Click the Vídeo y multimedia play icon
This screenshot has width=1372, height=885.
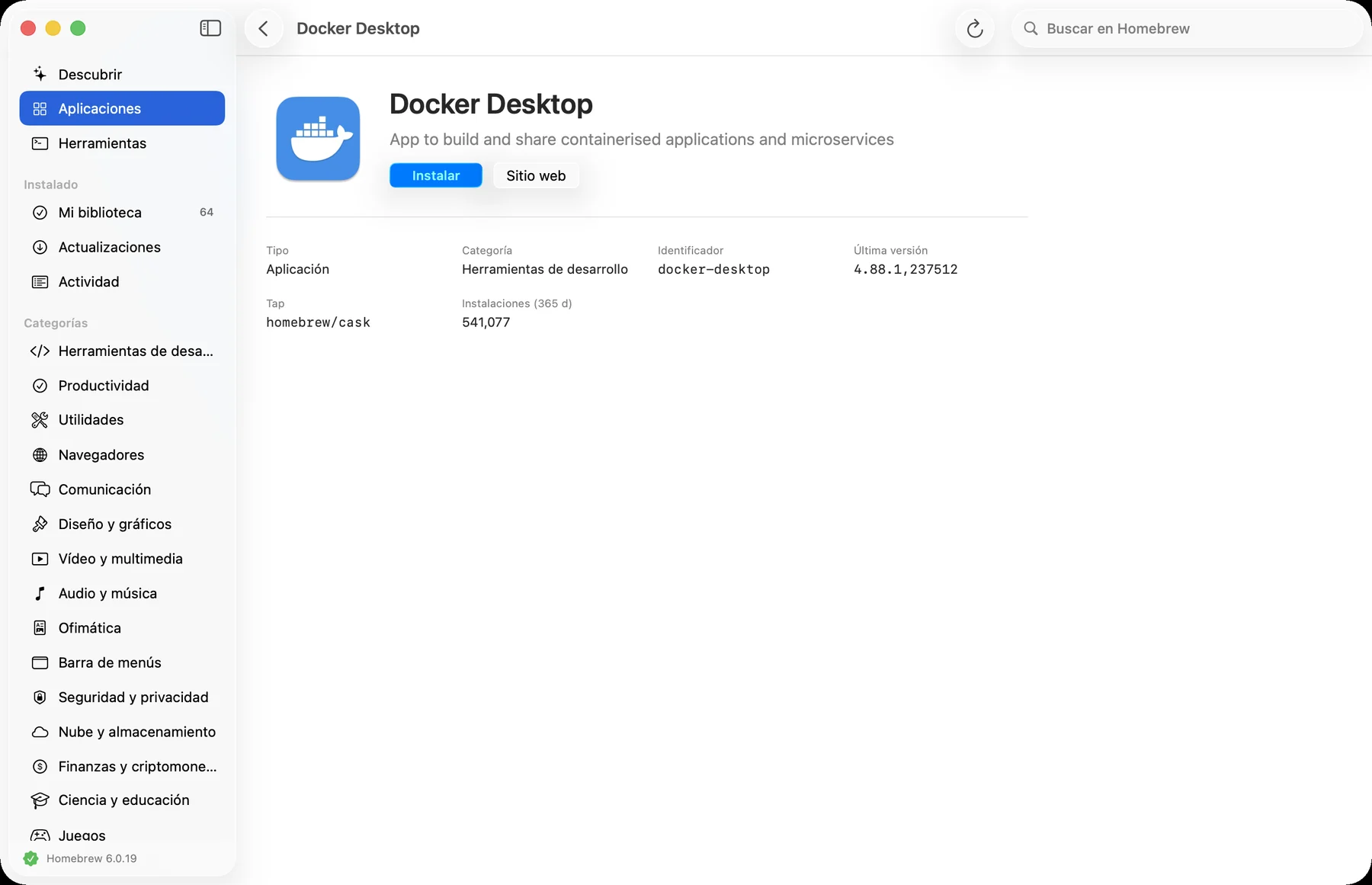click(x=40, y=559)
